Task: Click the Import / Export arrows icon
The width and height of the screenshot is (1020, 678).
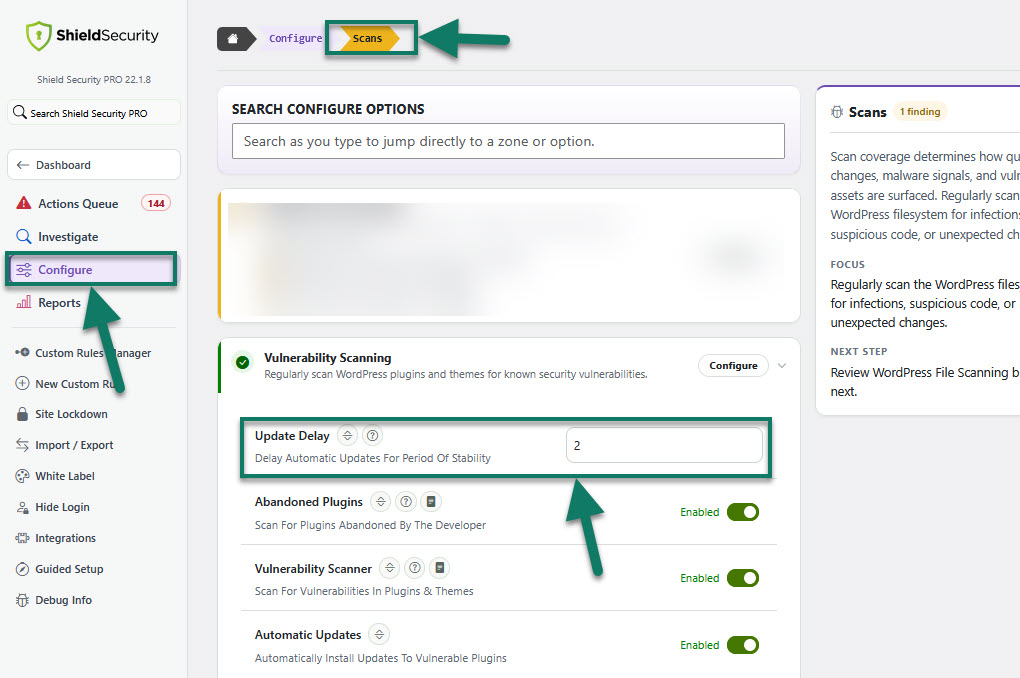Action: [x=22, y=445]
